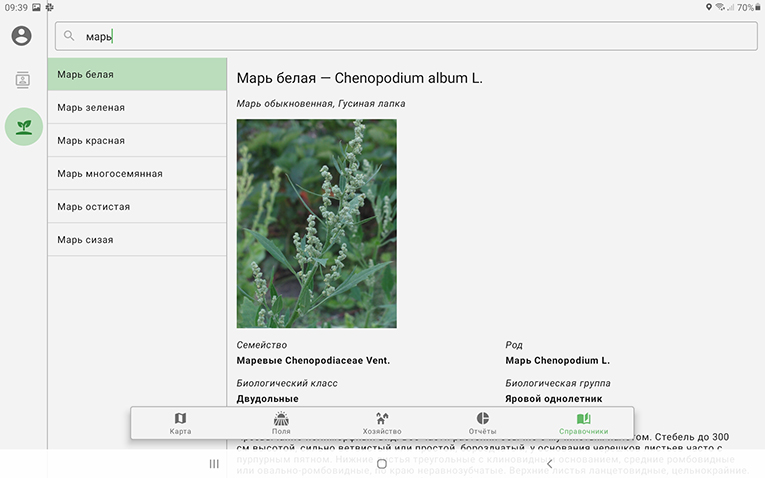Click the Биологическая группа label
Screen dimensions: 765x478
pyautogui.click(x=558, y=383)
